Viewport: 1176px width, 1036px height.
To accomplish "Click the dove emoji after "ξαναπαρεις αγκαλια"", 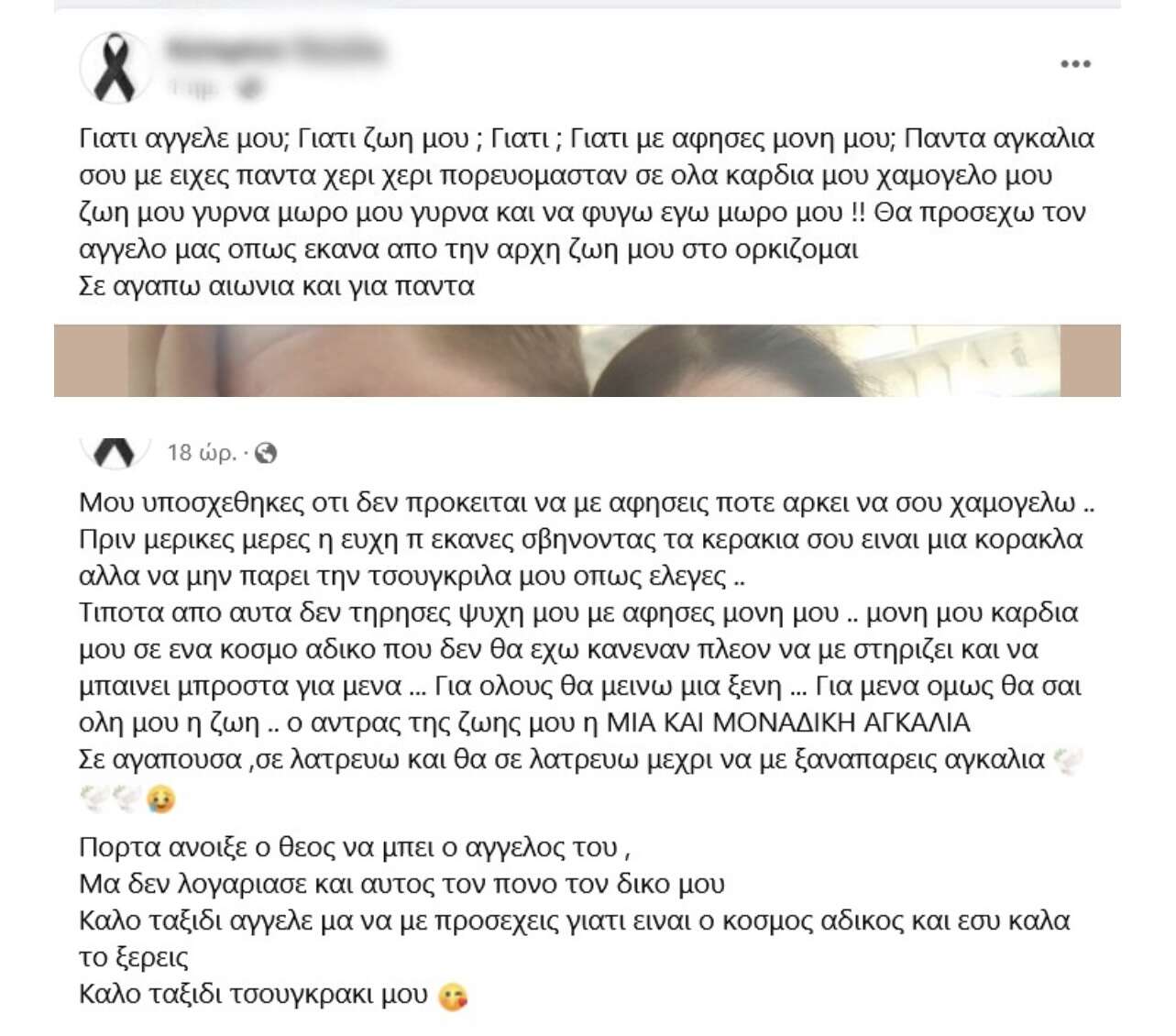I will 1068,761.
